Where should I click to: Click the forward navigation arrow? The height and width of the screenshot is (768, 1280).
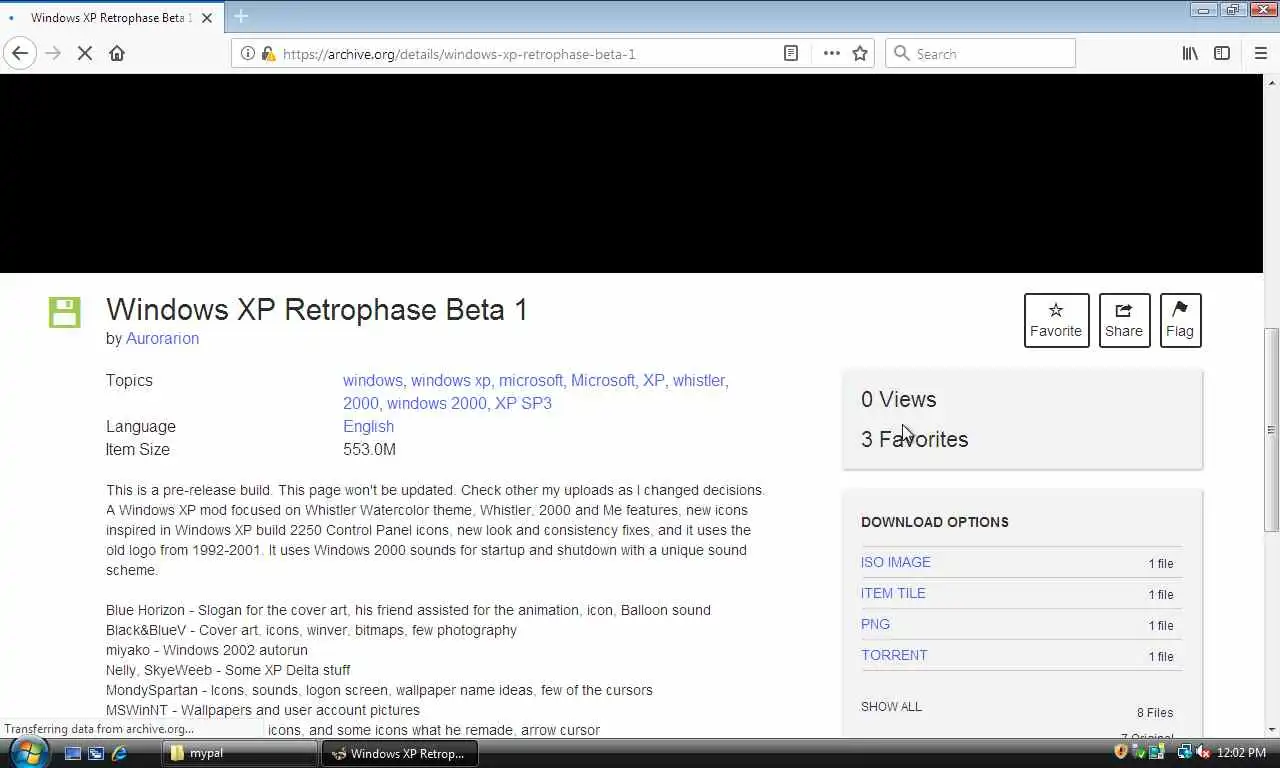53,53
